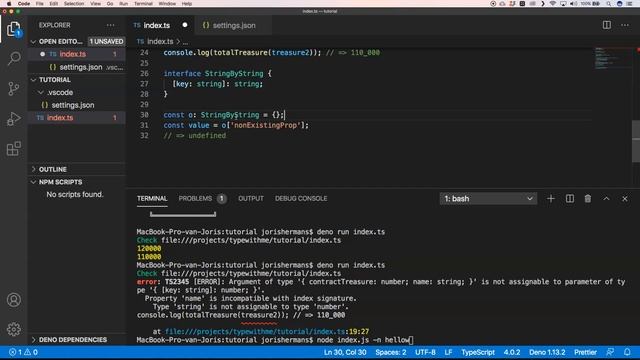Open the Help menu
The width and height of the screenshot is (640, 360).
pyautogui.click(x=187, y=4)
